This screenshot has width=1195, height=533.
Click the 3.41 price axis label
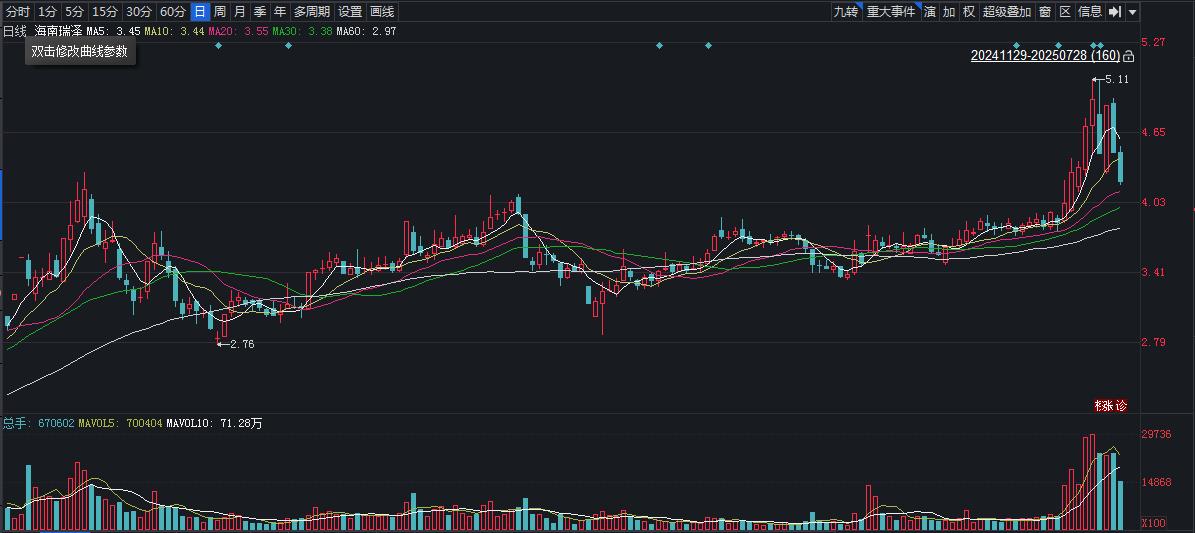pos(1153,272)
